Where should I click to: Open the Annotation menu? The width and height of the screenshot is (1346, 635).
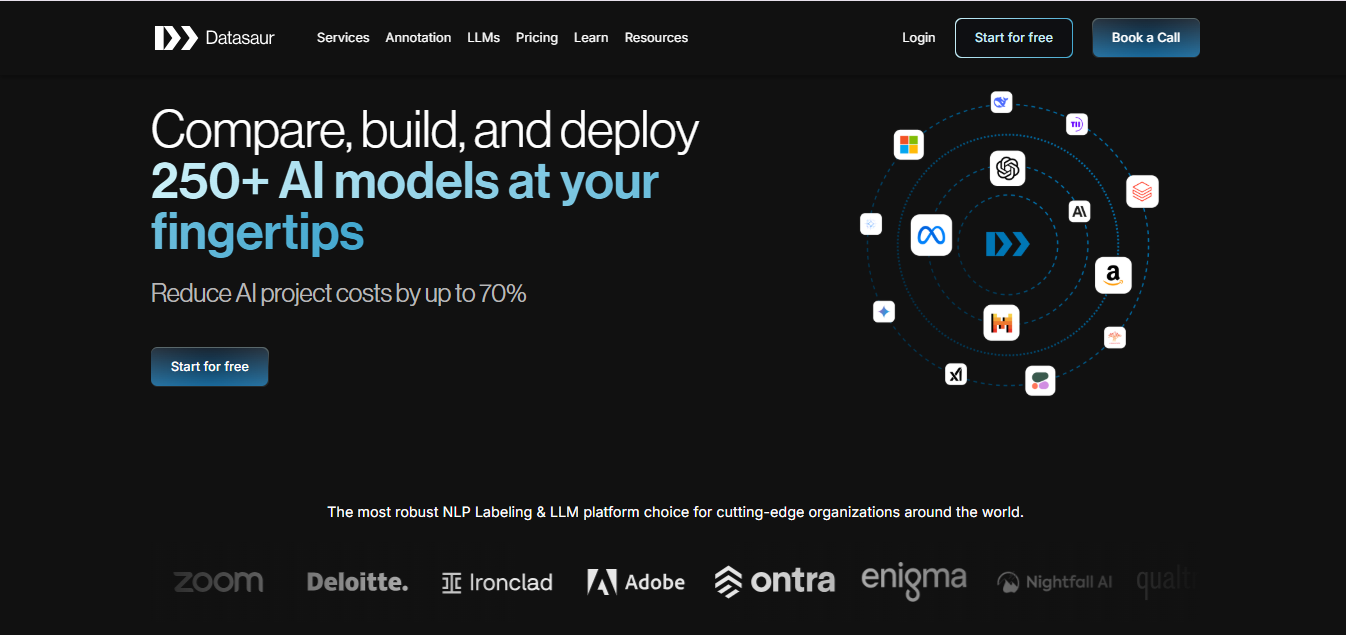(x=418, y=38)
